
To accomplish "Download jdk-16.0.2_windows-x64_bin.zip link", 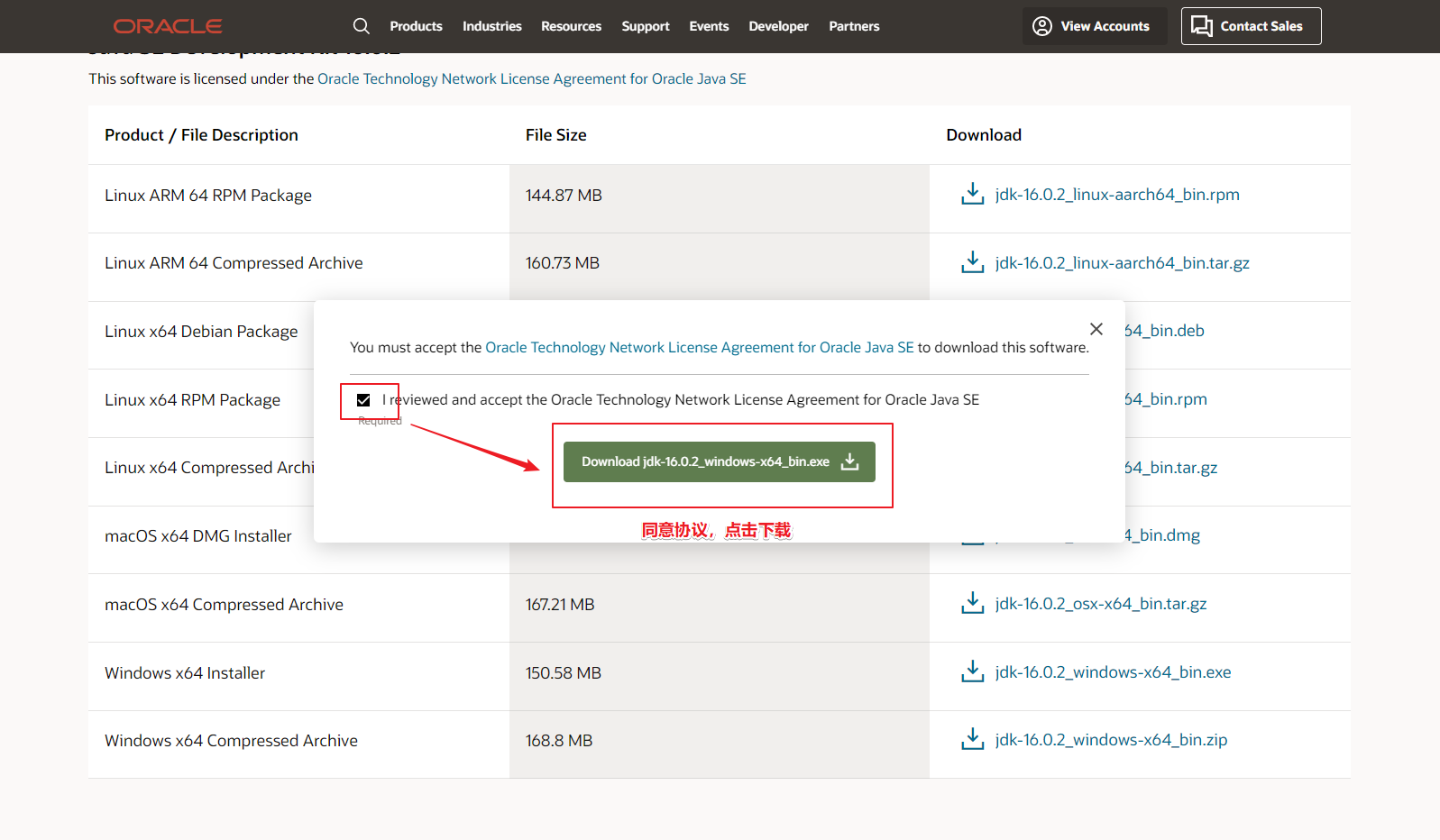I will click(x=1112, y=739).
